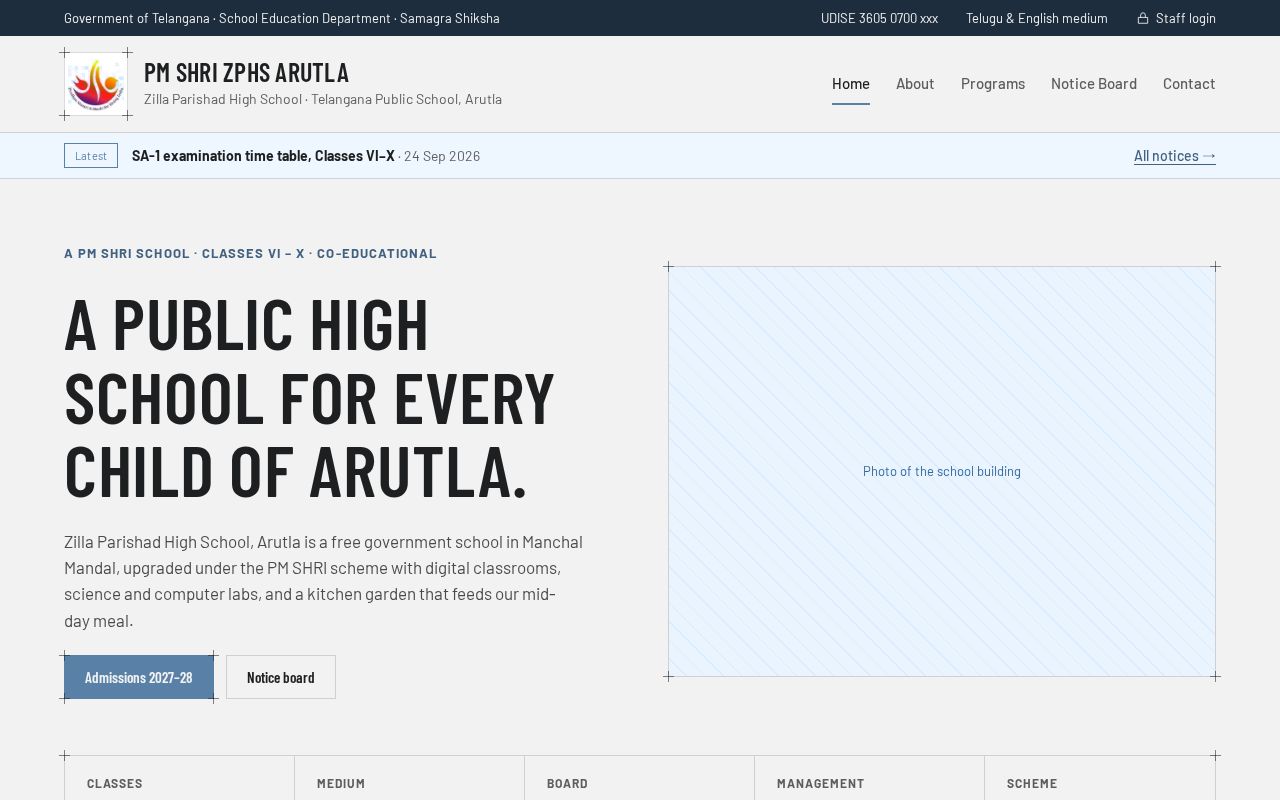Open the SA-1 examination time table notice

[x=263, y=156]
